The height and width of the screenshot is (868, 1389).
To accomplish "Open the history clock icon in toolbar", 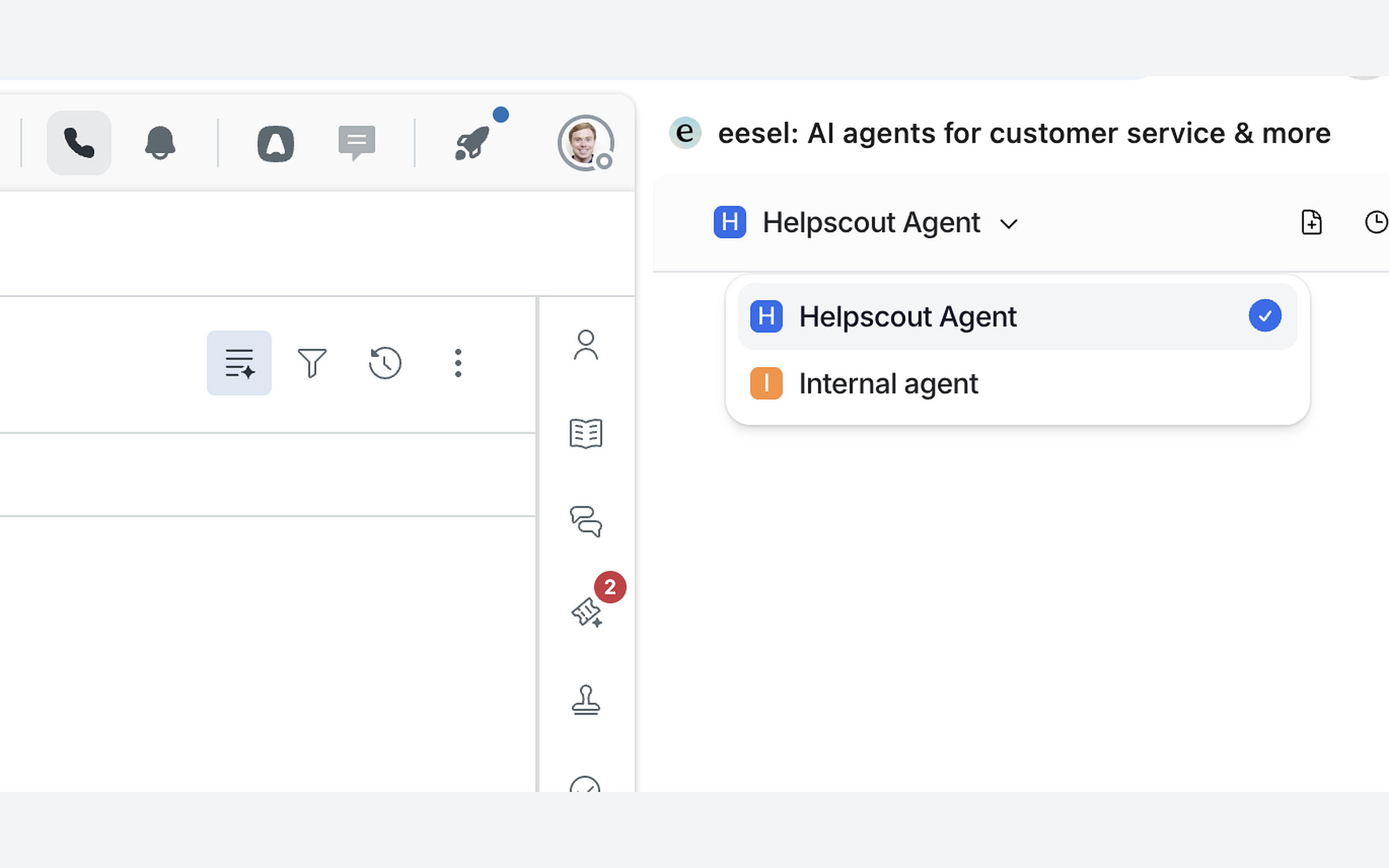I will 385,363.
